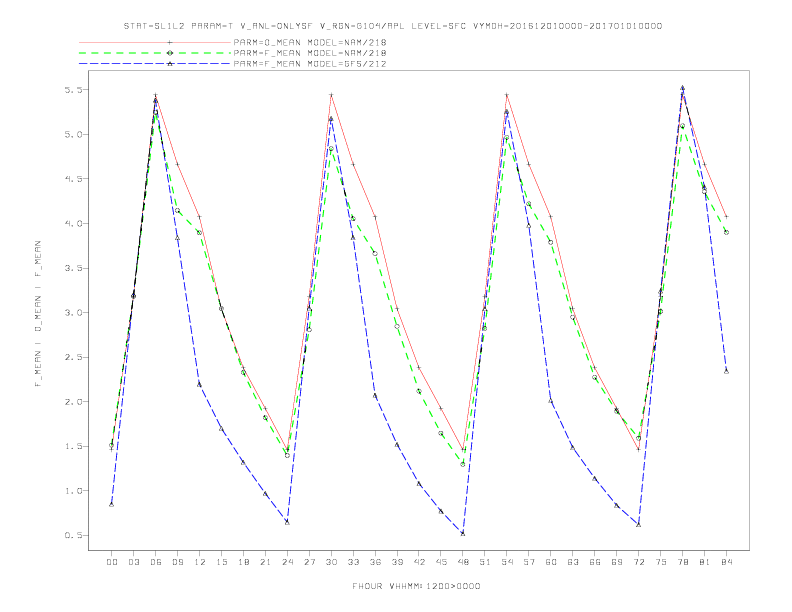
Task: Click the 33 forecast hour tick label
Action: pyautogui.click(x=353, y=562)
